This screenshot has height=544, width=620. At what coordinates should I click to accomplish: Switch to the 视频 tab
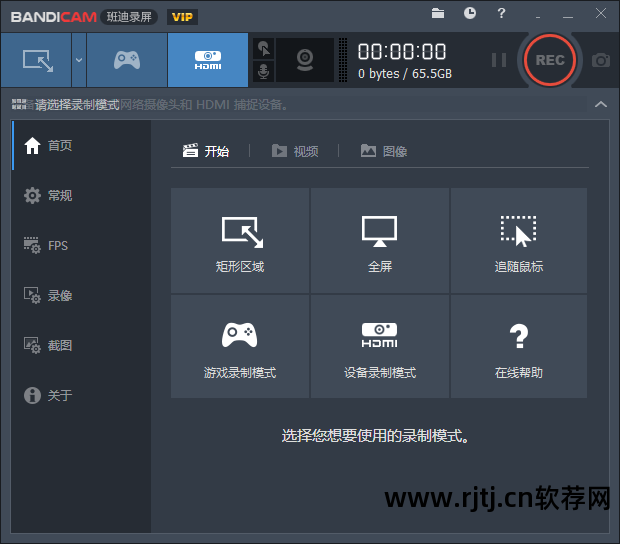click(295, 151)
